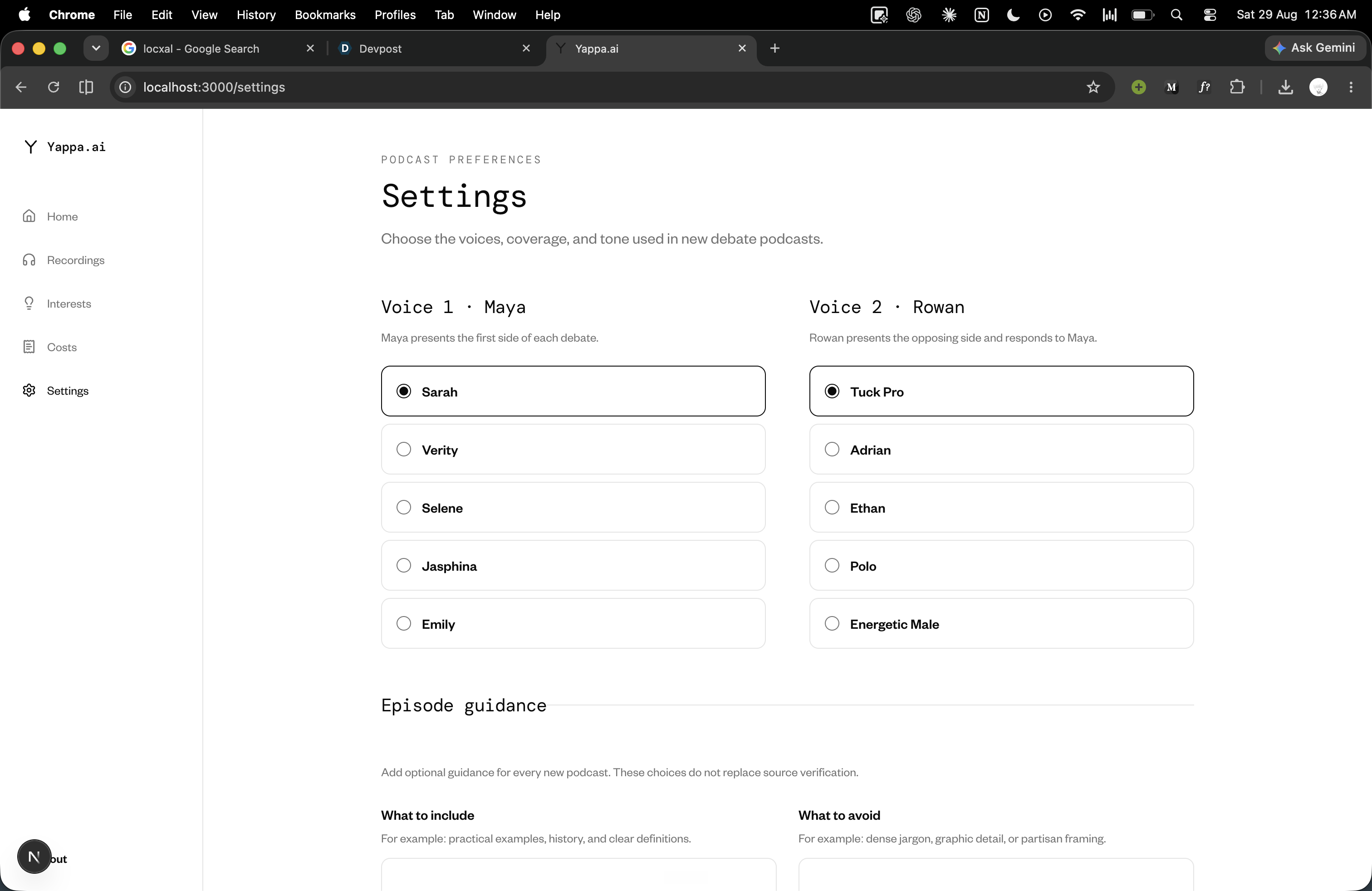Select Ethan voice for Rowan

tap(1001, 508)
